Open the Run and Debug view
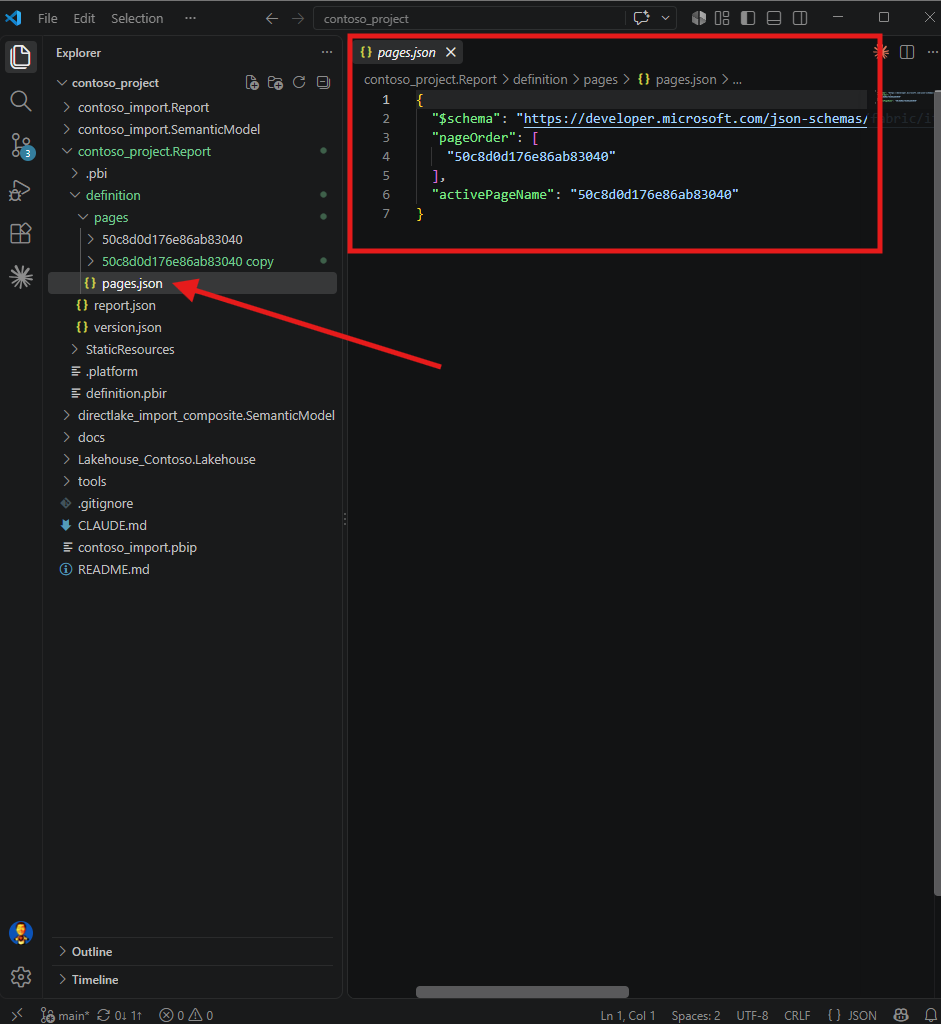Screen dimensions: 941x1024 click(21, 190)
